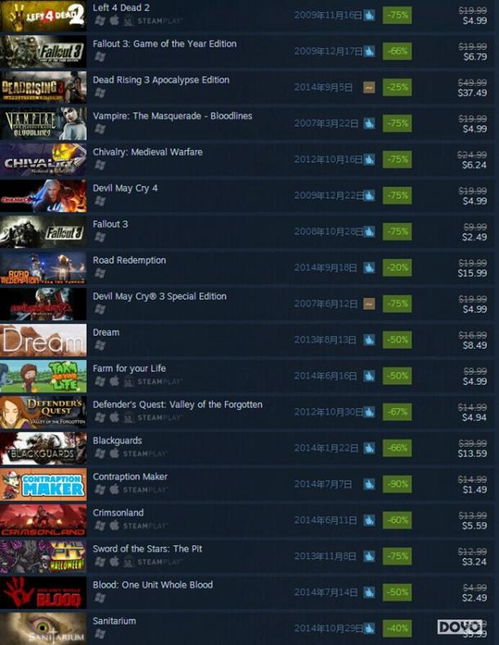Click the -20% discount badge for Road Redemption

coord(397,268)
